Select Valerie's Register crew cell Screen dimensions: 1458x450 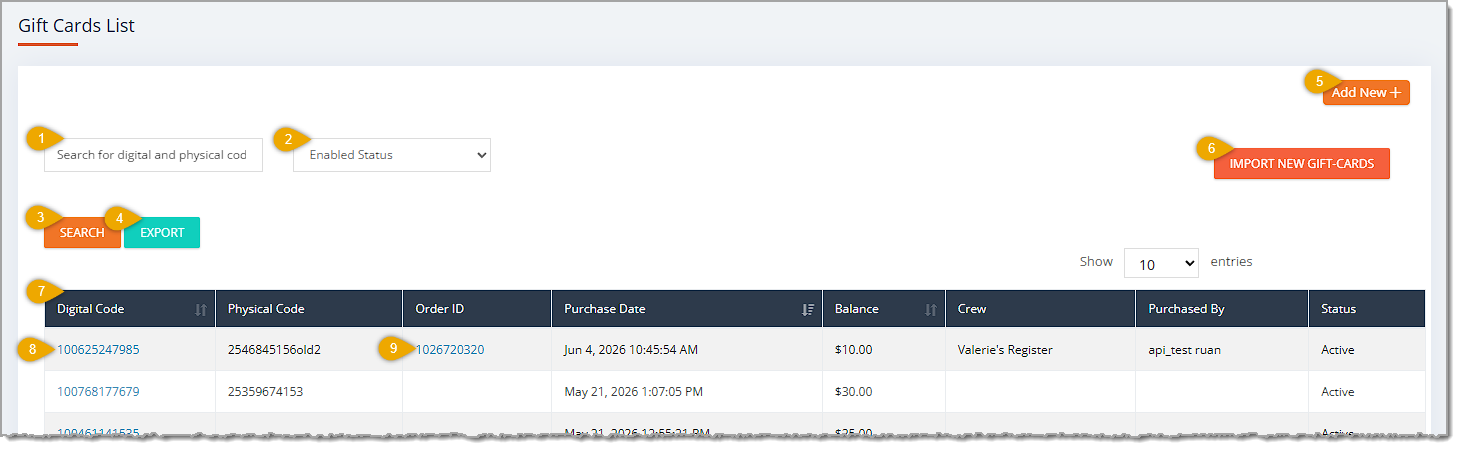point(1040,350)
